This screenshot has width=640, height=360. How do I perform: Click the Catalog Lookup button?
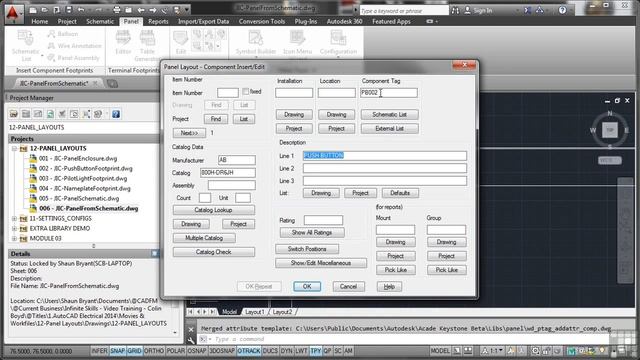pos(213,210)
